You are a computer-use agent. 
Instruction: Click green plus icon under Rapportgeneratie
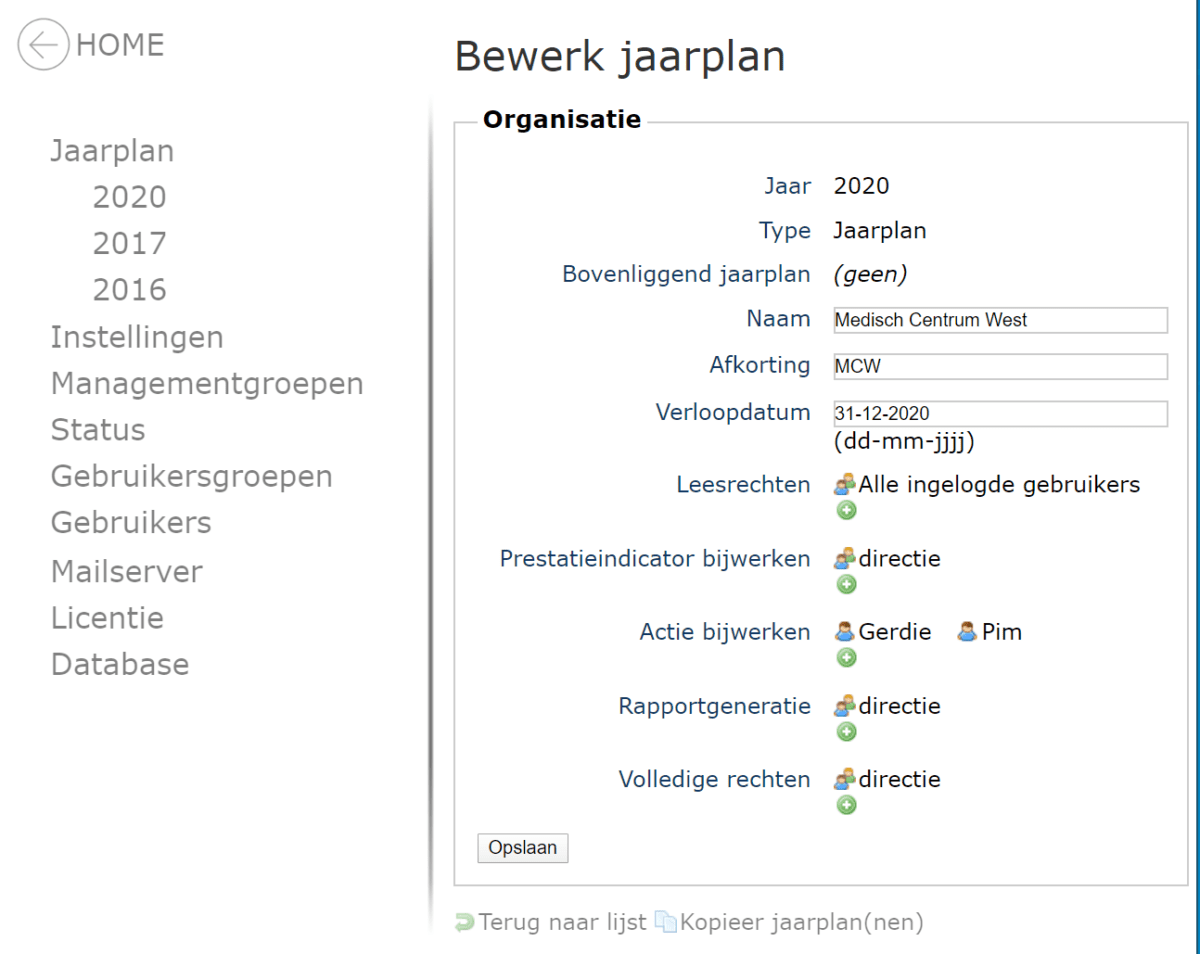pos(846,731)
